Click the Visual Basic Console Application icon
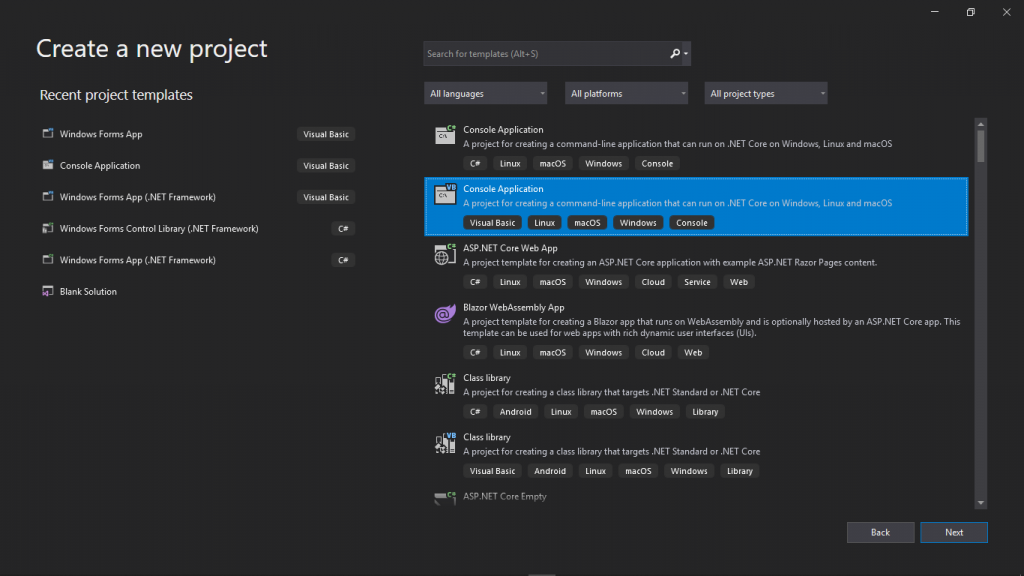The width and height of the screenshot is (1024, 576). point(444,195)
